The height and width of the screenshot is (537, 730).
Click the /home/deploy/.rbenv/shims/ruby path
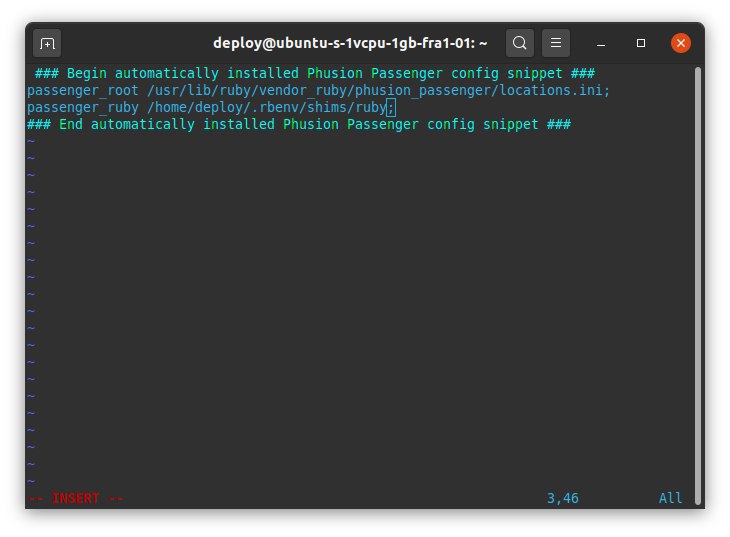(x=267, y=108)
